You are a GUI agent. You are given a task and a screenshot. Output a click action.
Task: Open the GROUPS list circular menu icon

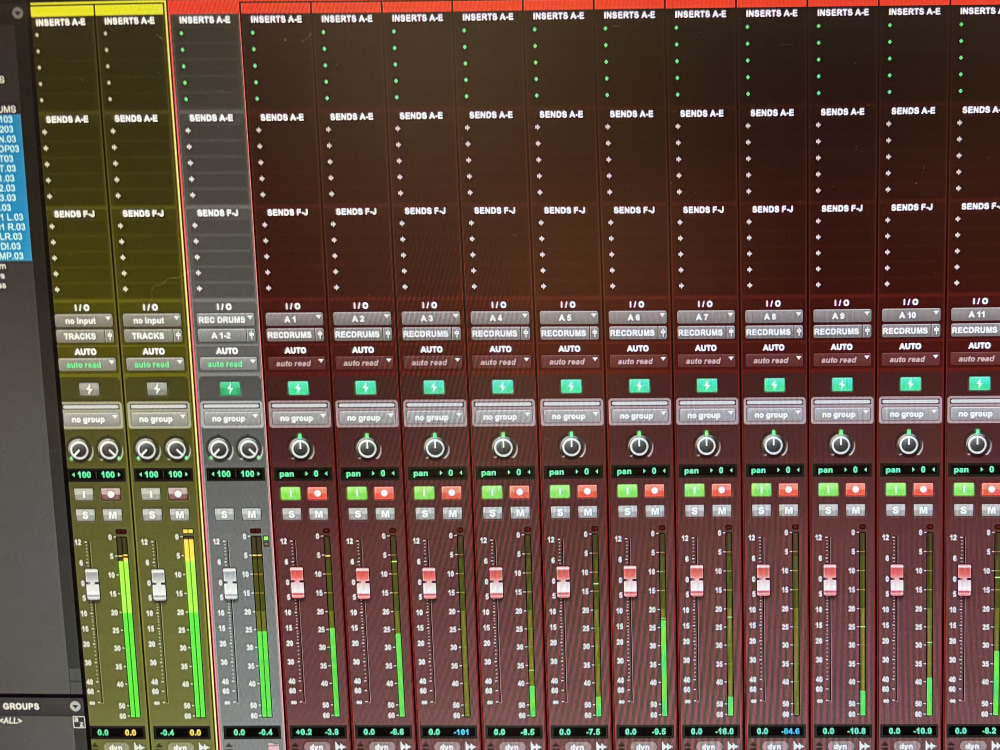(x=75, y=706)
